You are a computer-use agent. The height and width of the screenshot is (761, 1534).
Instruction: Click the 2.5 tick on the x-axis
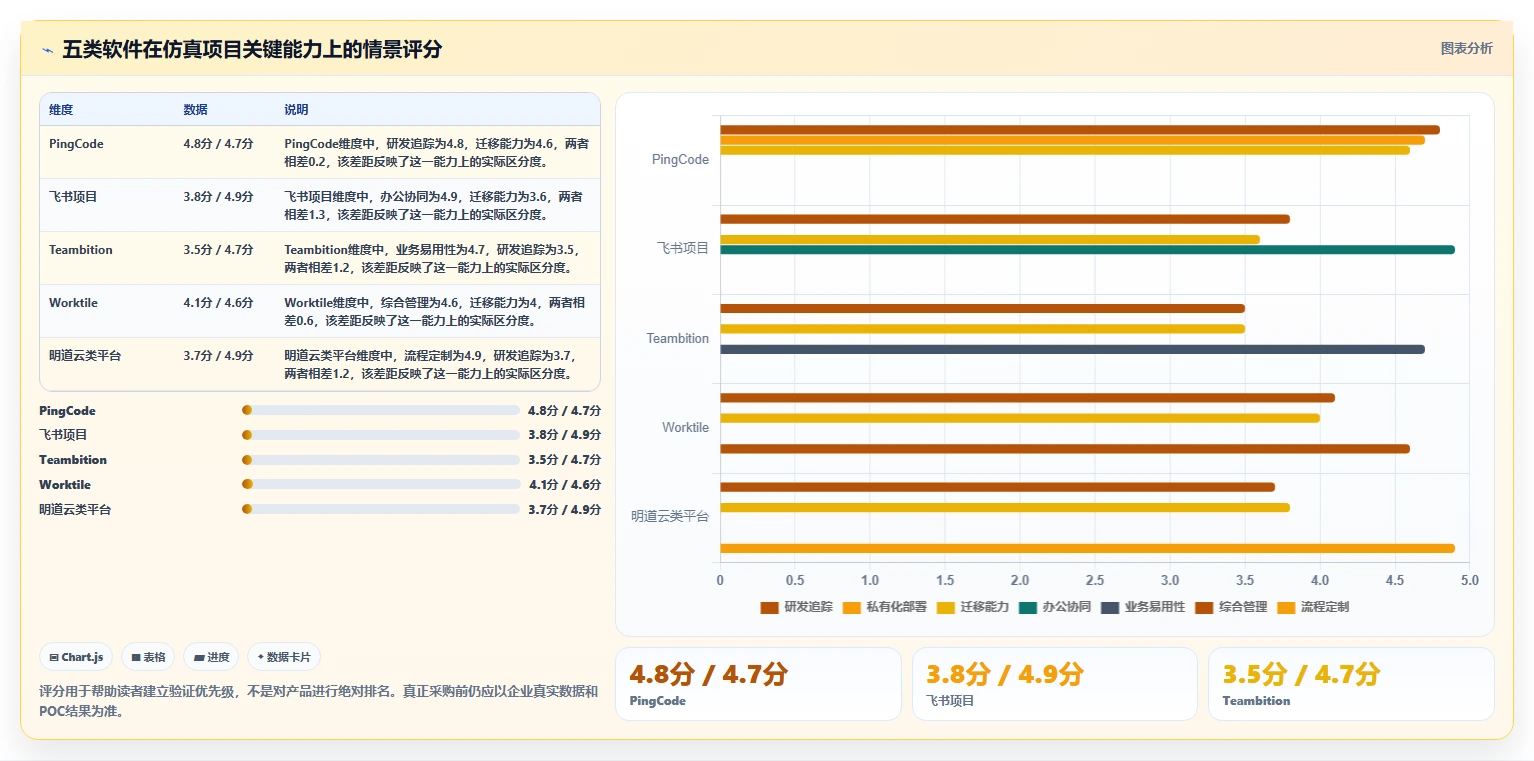tap(1095, 580)
